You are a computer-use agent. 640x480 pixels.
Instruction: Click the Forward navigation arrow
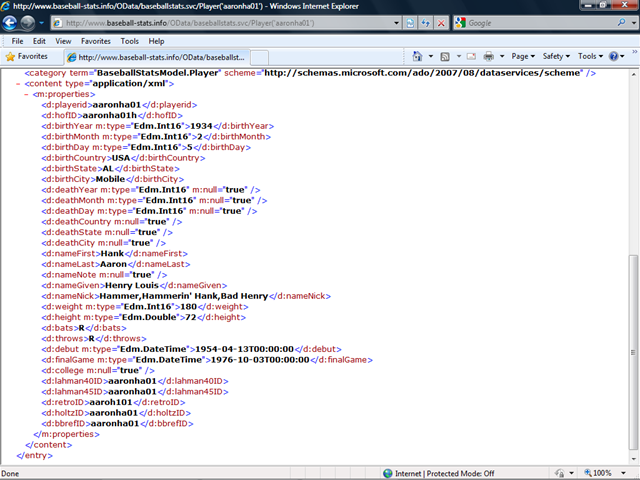(28, 23)
